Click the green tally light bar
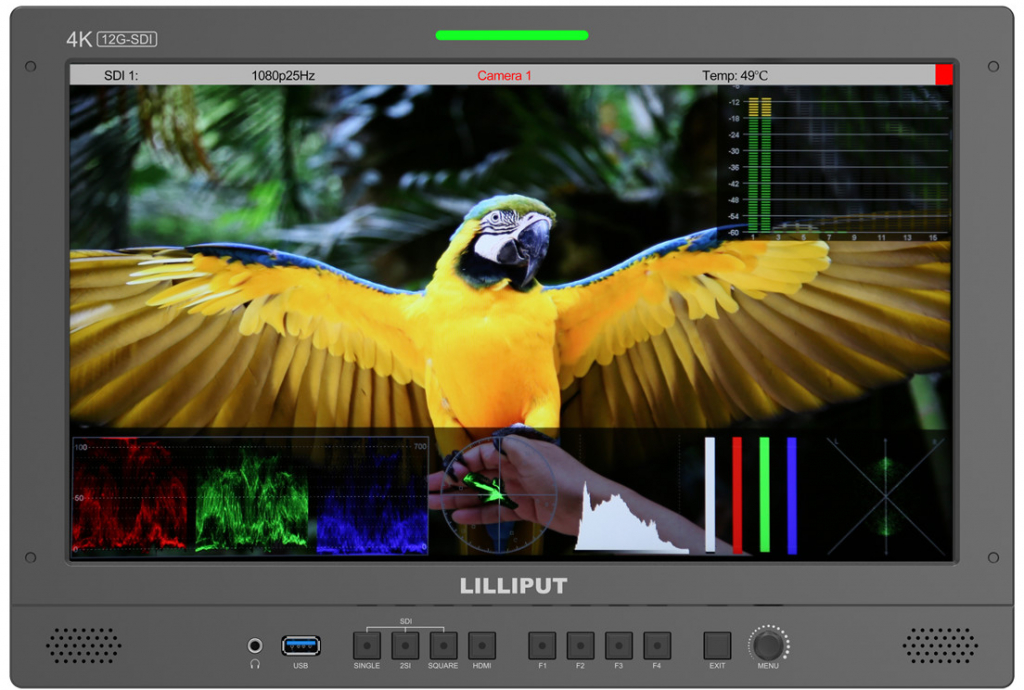 point(512,35)
